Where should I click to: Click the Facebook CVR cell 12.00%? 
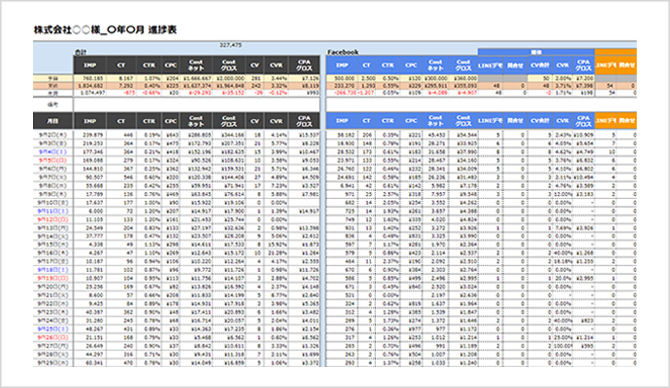(x=562, y=194)
